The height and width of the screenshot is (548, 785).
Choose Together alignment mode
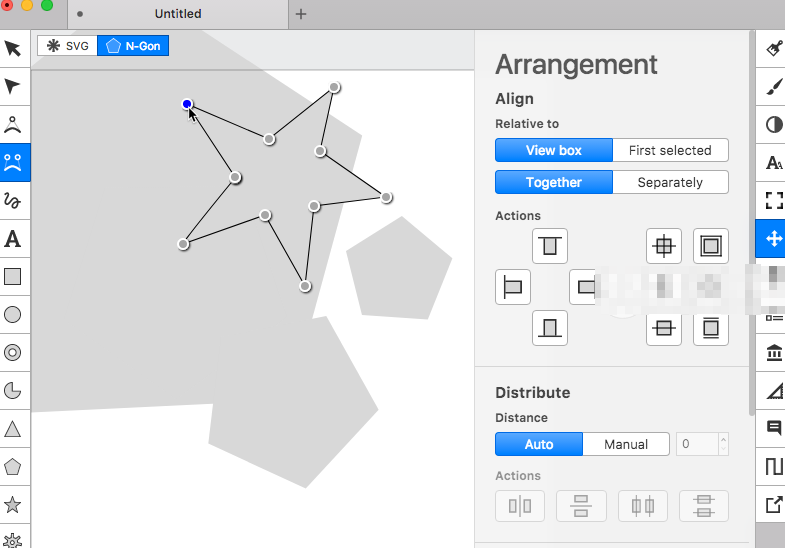click(x=554, y=182)
